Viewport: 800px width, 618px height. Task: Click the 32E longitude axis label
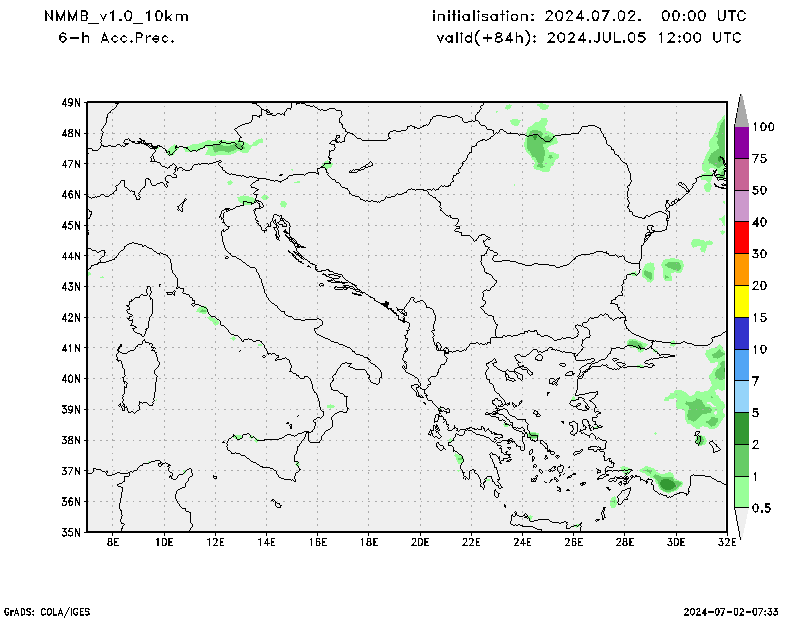point(727,543)
